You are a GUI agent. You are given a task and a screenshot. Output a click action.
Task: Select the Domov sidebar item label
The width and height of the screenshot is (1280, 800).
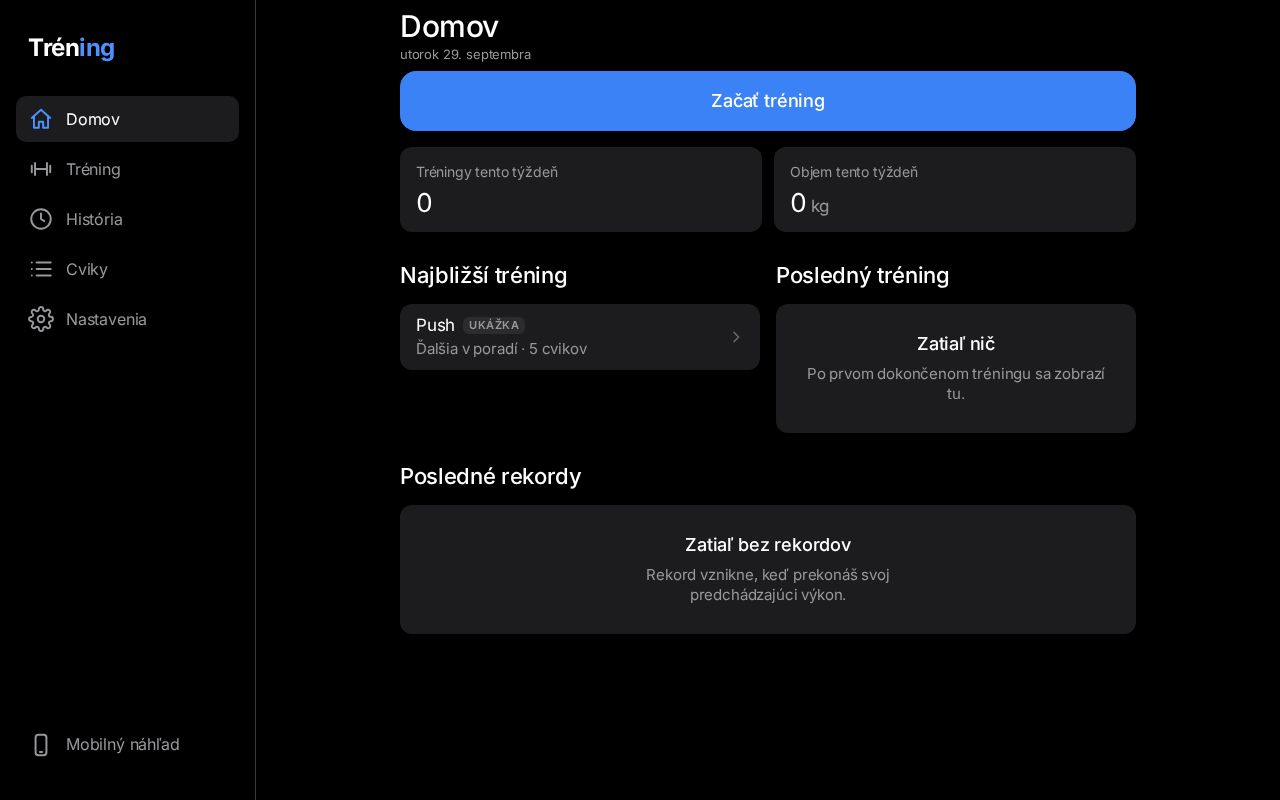point(93,119)
